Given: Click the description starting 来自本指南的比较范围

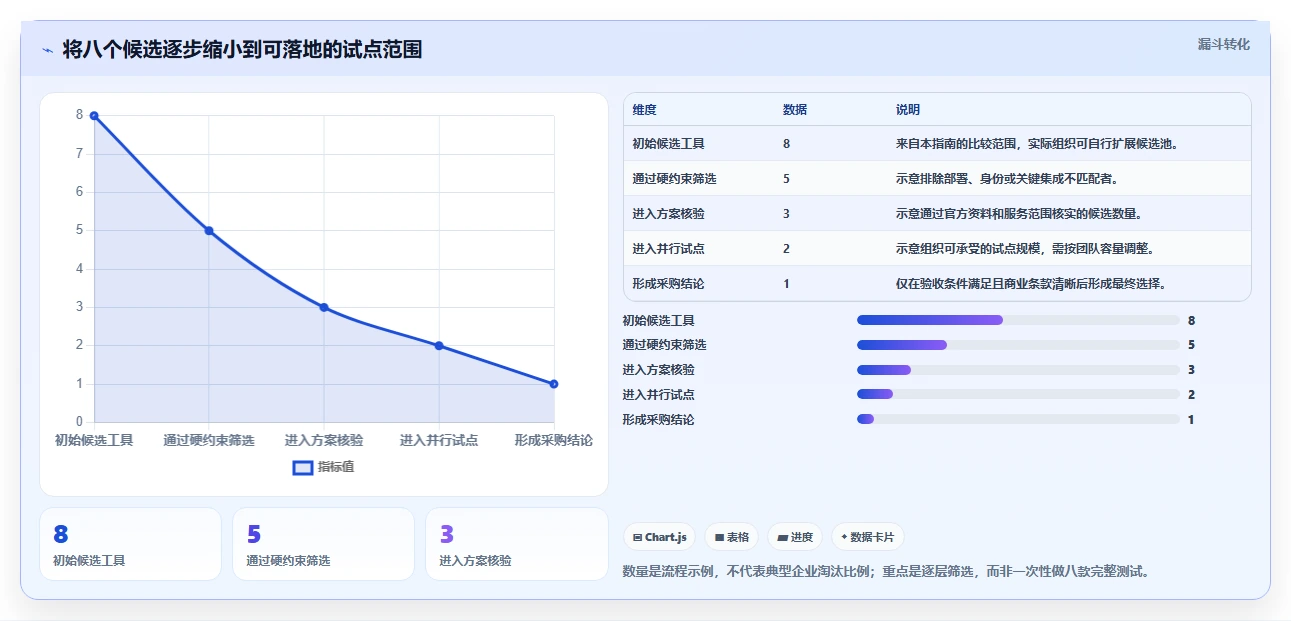Looking at the screenshot, I should click(x=1039, y=144).
